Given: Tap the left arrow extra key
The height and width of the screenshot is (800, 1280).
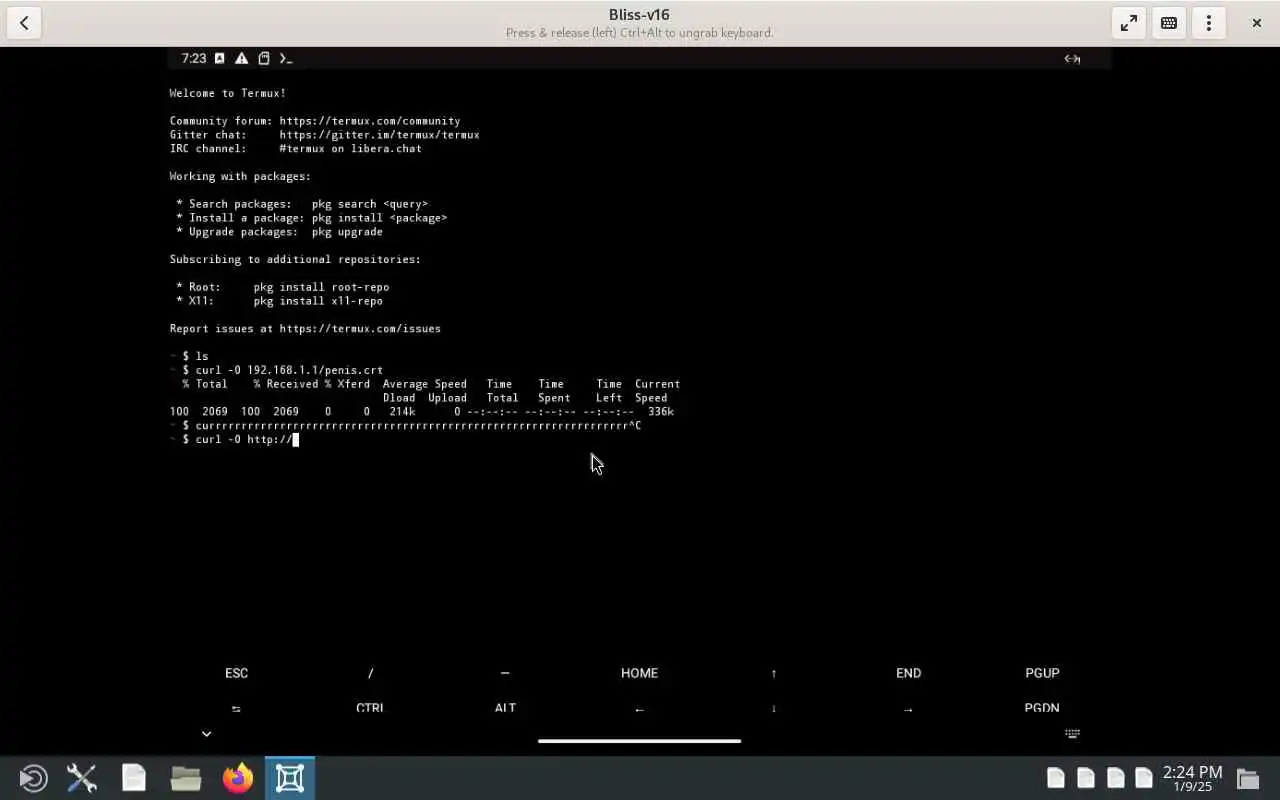Looking at the screenshot, I should (639, 708).
